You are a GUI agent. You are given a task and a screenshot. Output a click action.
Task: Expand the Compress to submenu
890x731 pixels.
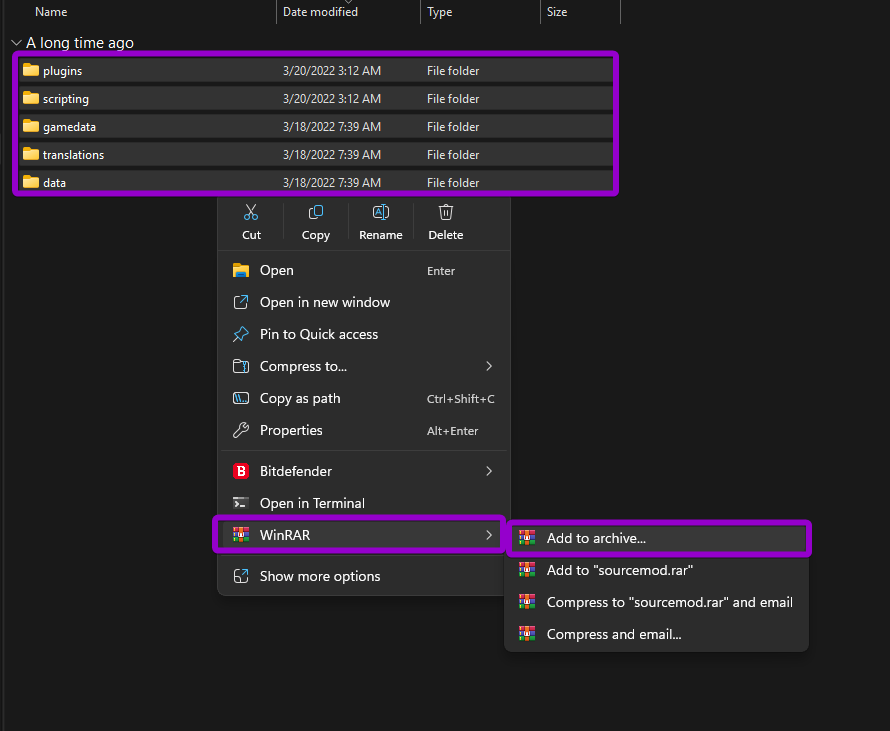tap(488, 366)
